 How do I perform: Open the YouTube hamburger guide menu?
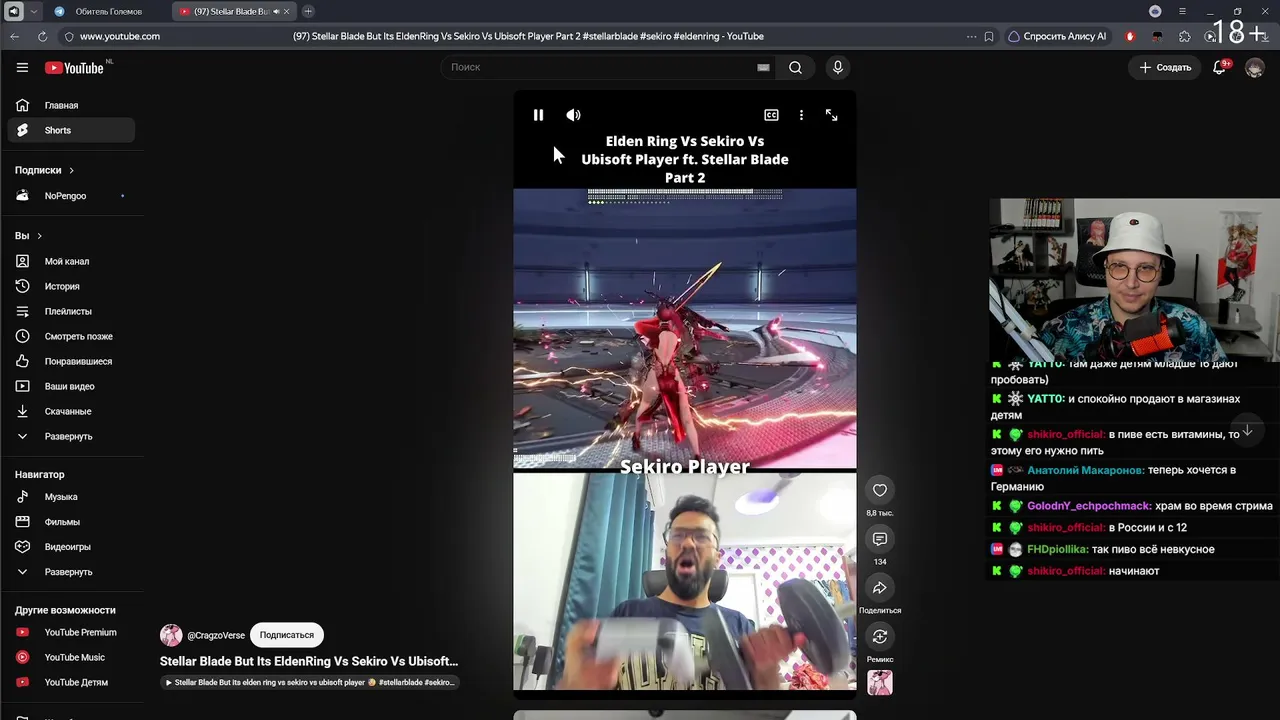click(22, 67)
